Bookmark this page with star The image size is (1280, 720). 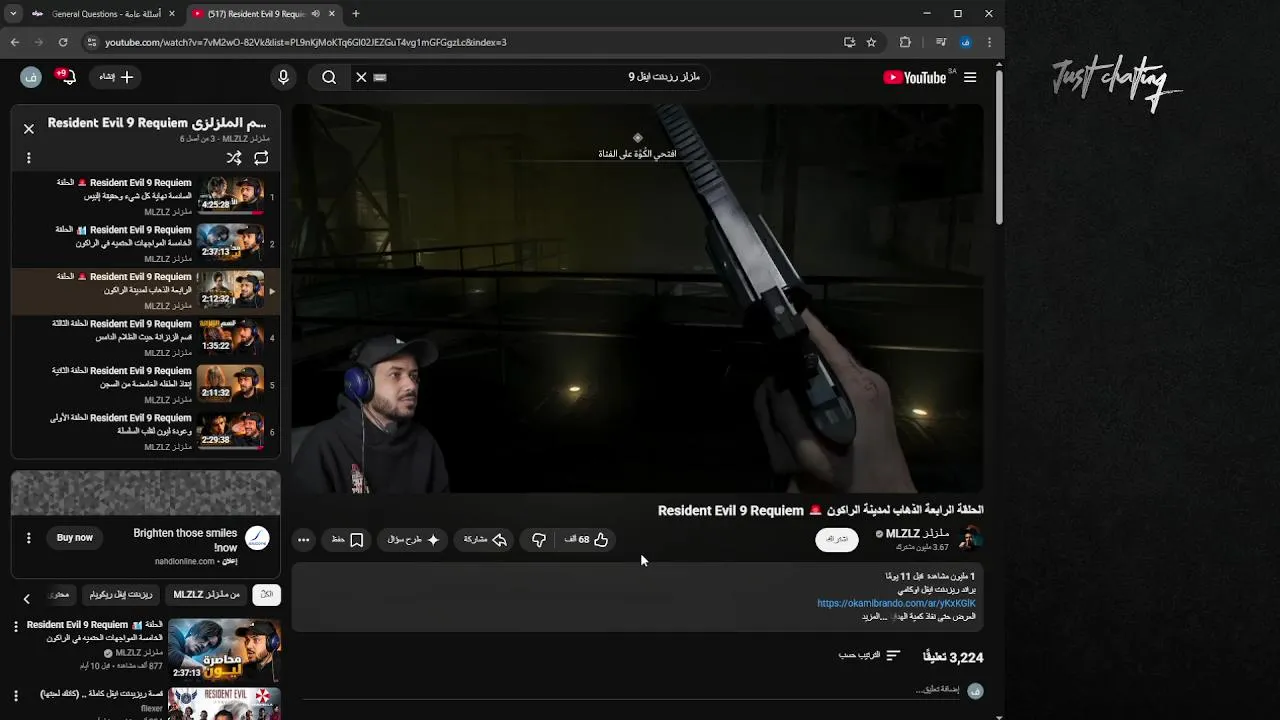[x=871, y=42]
